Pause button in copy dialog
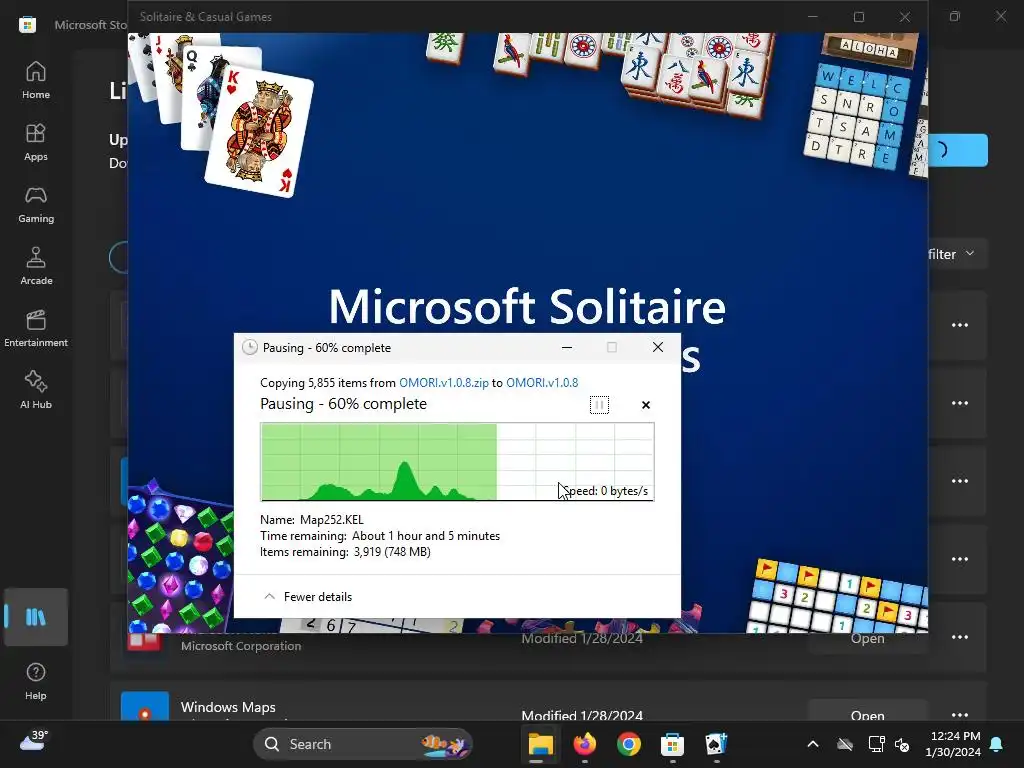This screenshot has width=1024, height=768. tap(599, 405)
